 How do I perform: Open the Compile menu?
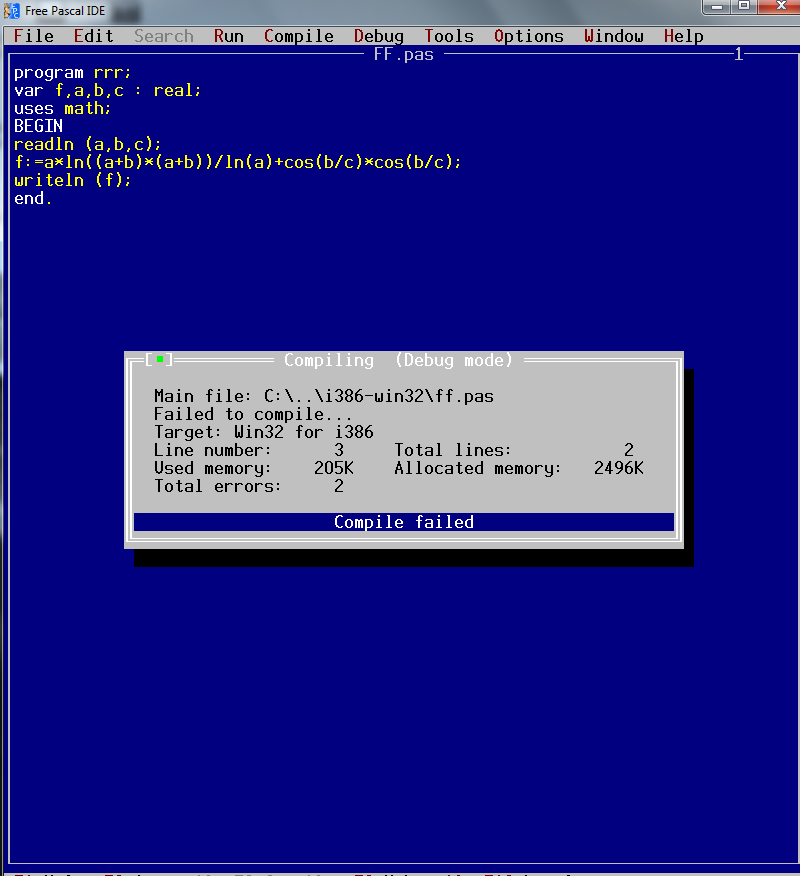[299, 36]
